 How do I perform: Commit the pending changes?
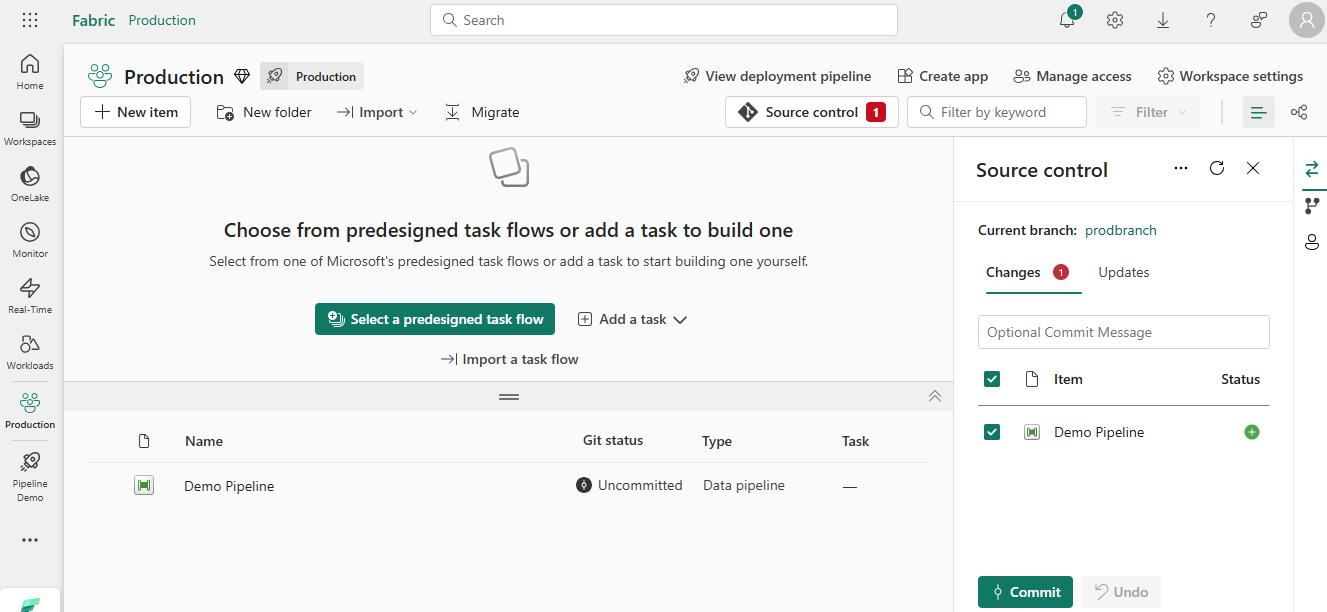pos(1025,591)
